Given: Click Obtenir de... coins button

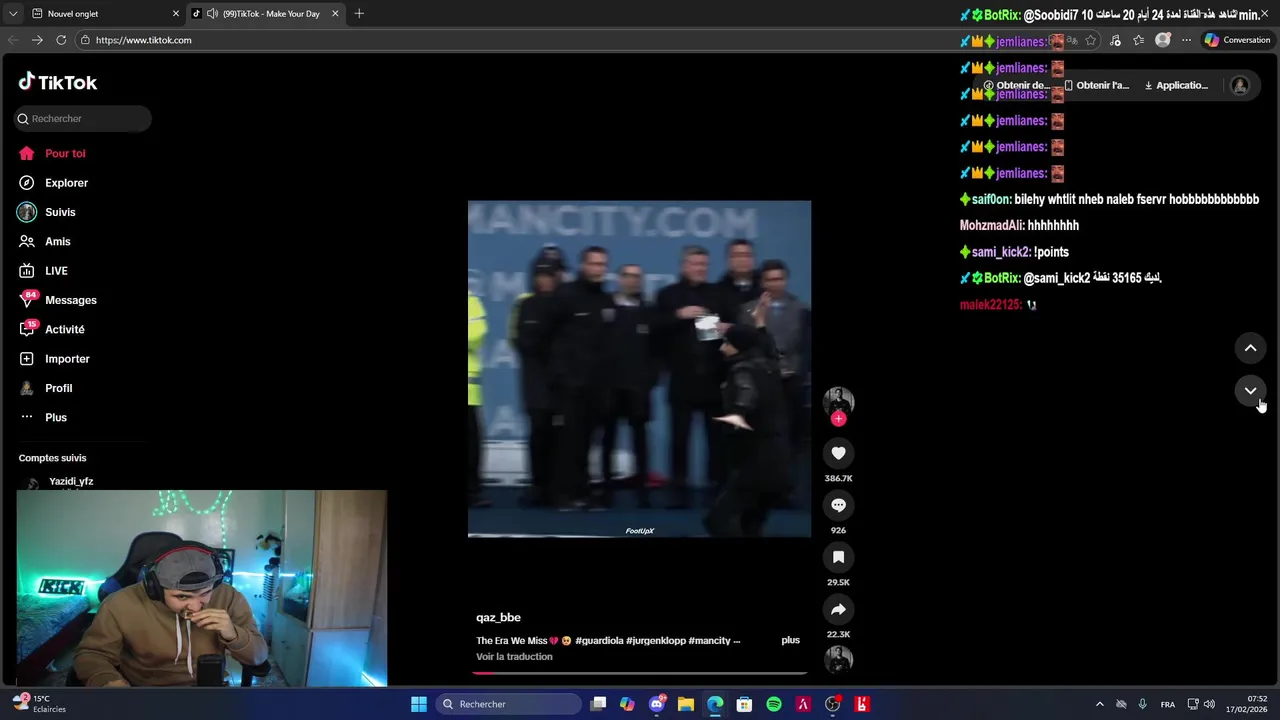Looking at the screenshot, I should coord(1016,85).
